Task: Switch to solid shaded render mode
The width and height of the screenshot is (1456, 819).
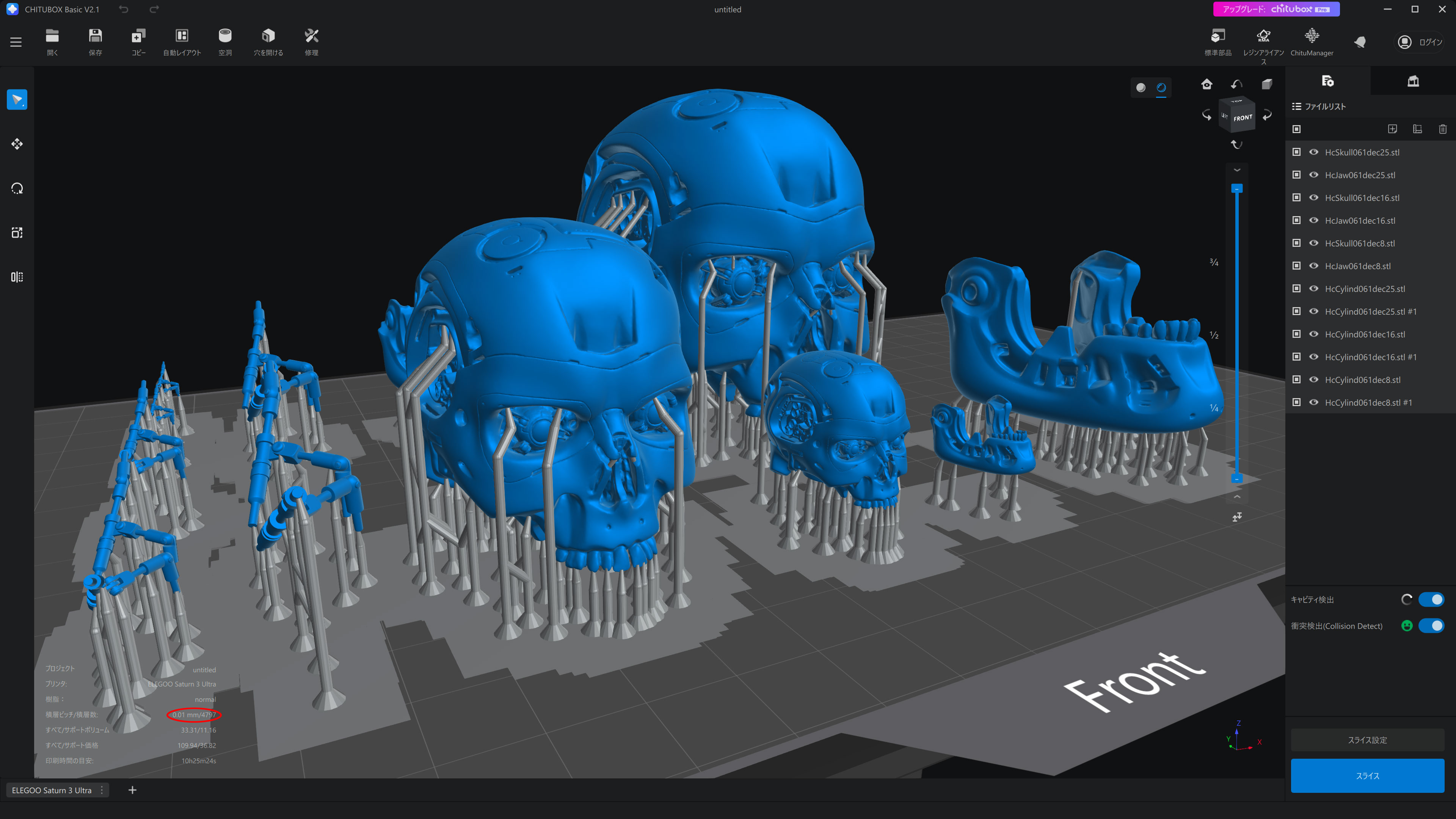Action: click(x=1141, y=88)
